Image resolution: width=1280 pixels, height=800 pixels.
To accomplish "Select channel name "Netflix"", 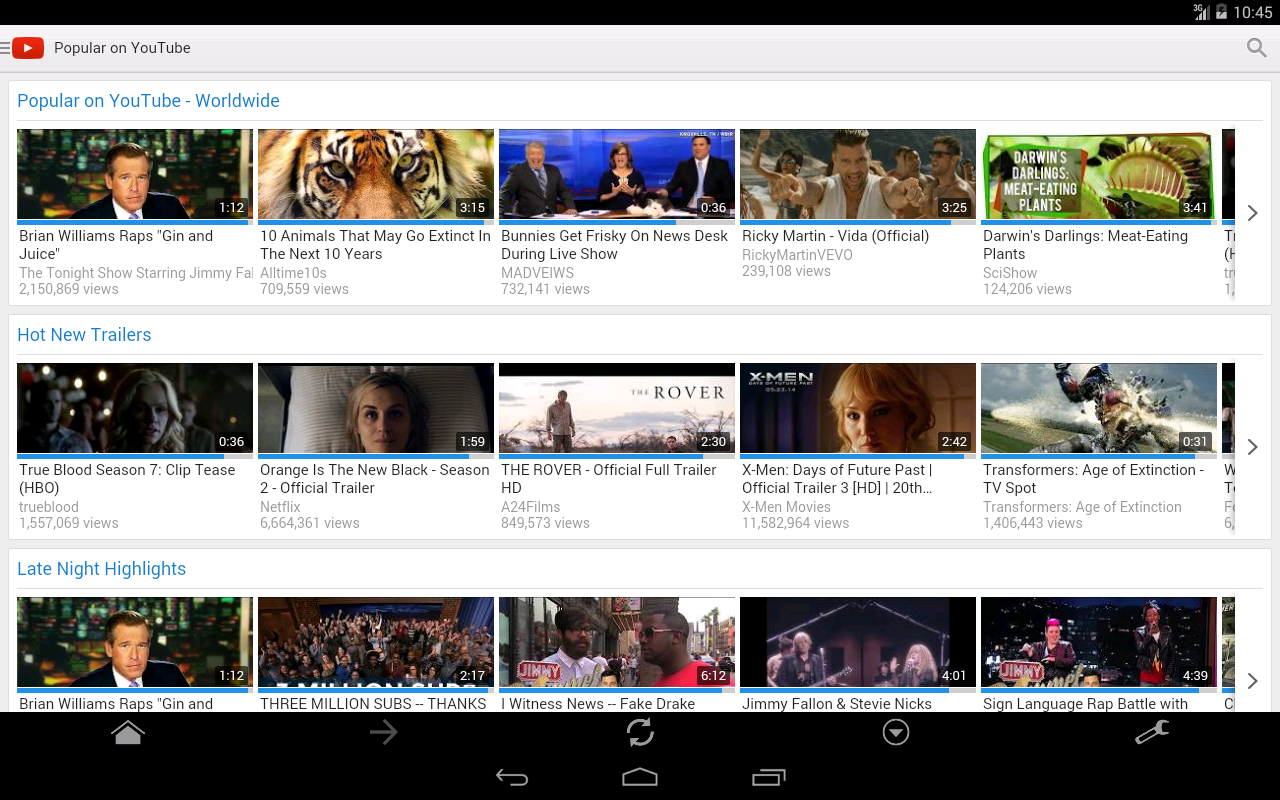I will pyautogui.click(x=280, y=507).
